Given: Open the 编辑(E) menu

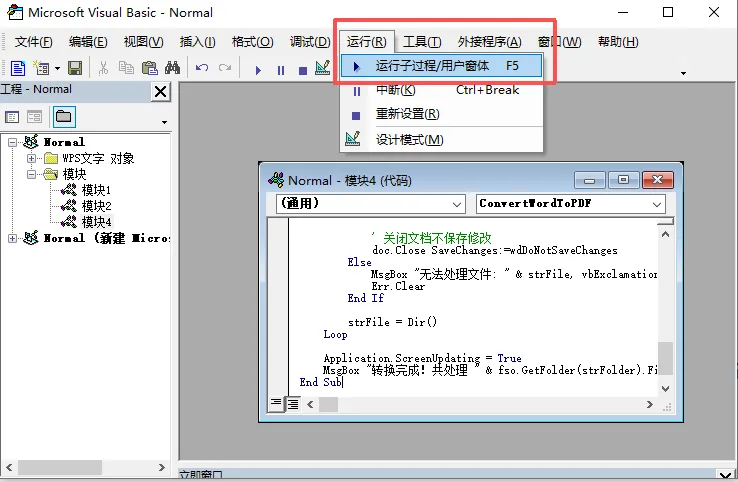Looking at the screenshot, I should point(88,42).
